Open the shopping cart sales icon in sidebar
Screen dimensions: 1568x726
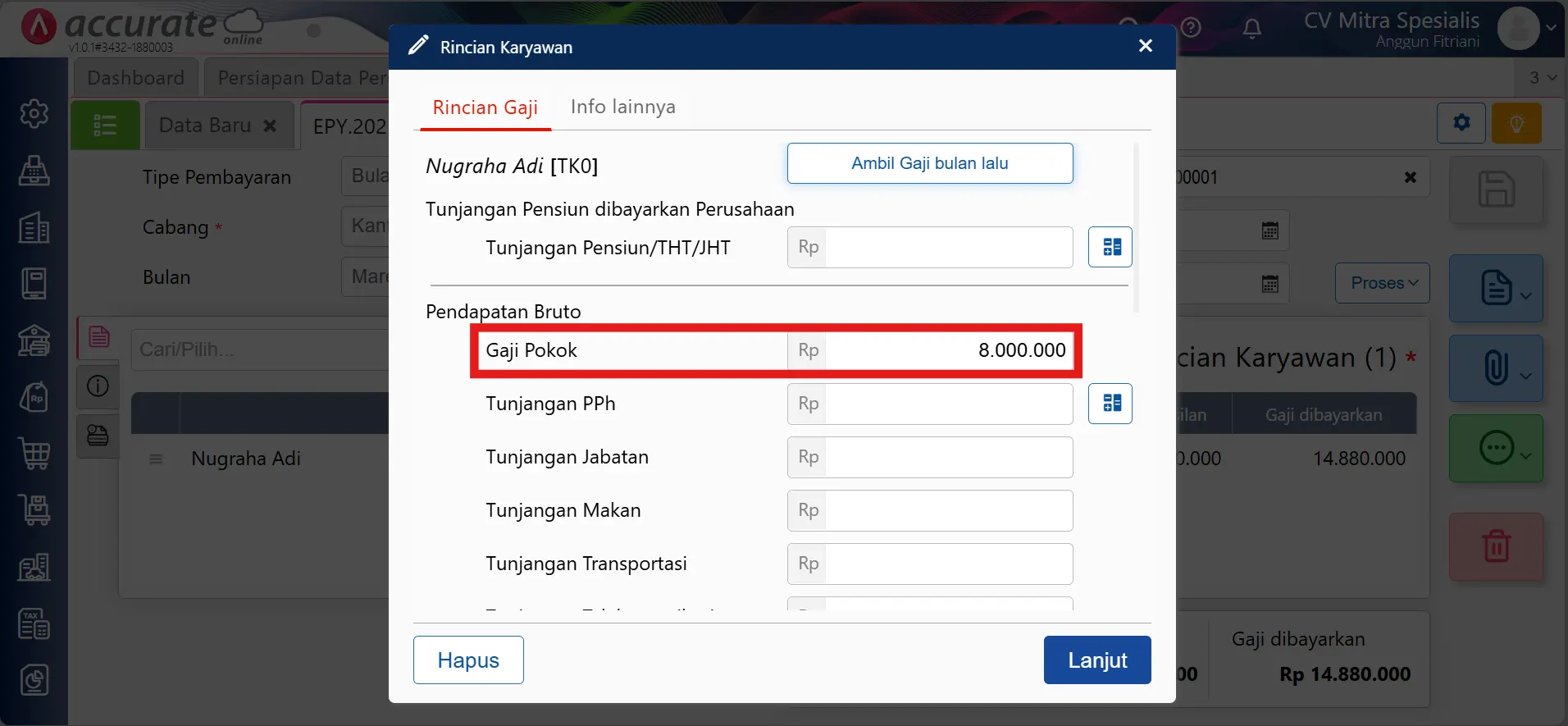[x=34, y=454]
